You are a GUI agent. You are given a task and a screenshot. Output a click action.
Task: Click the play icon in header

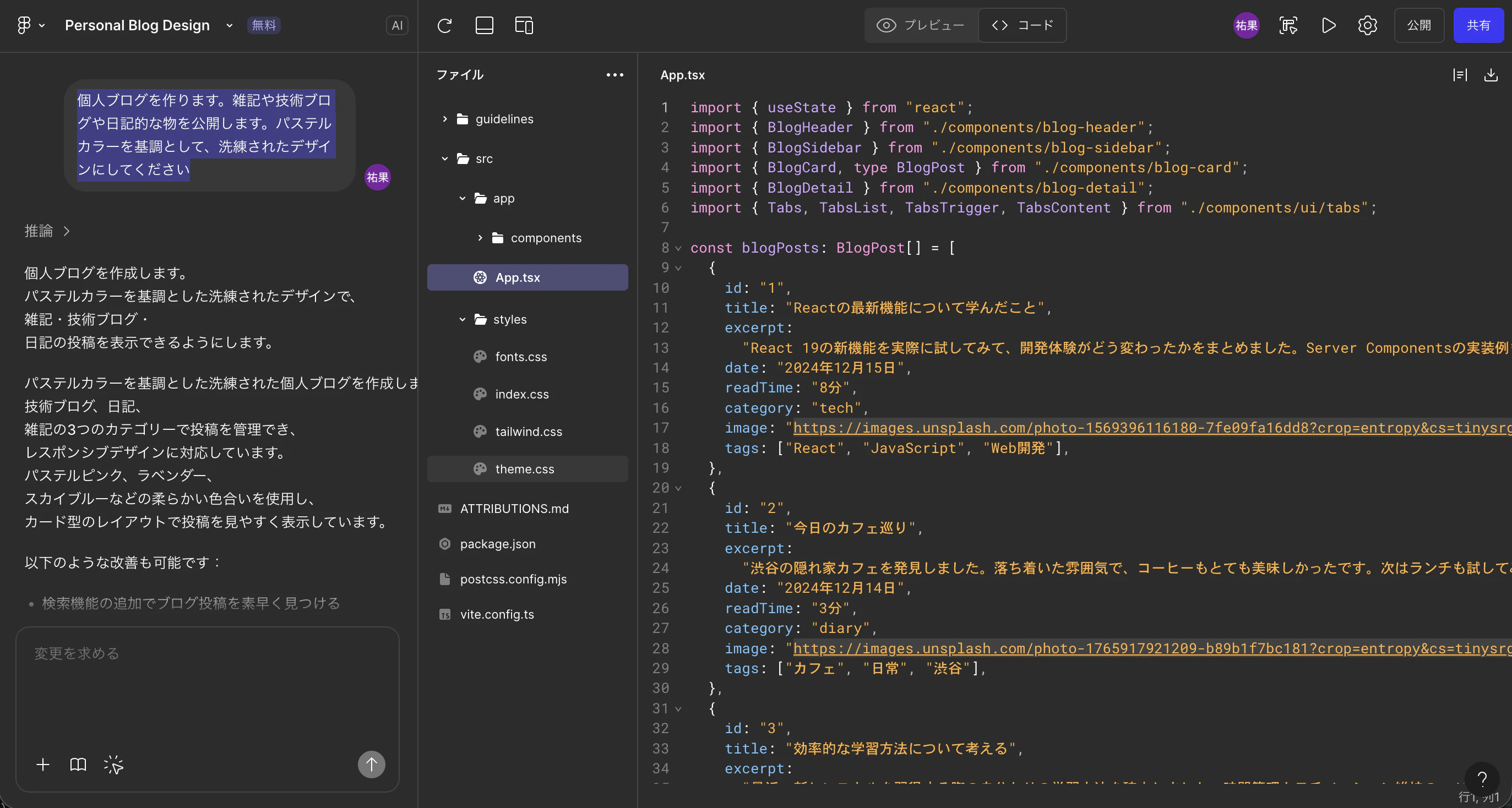(1329, 25)
